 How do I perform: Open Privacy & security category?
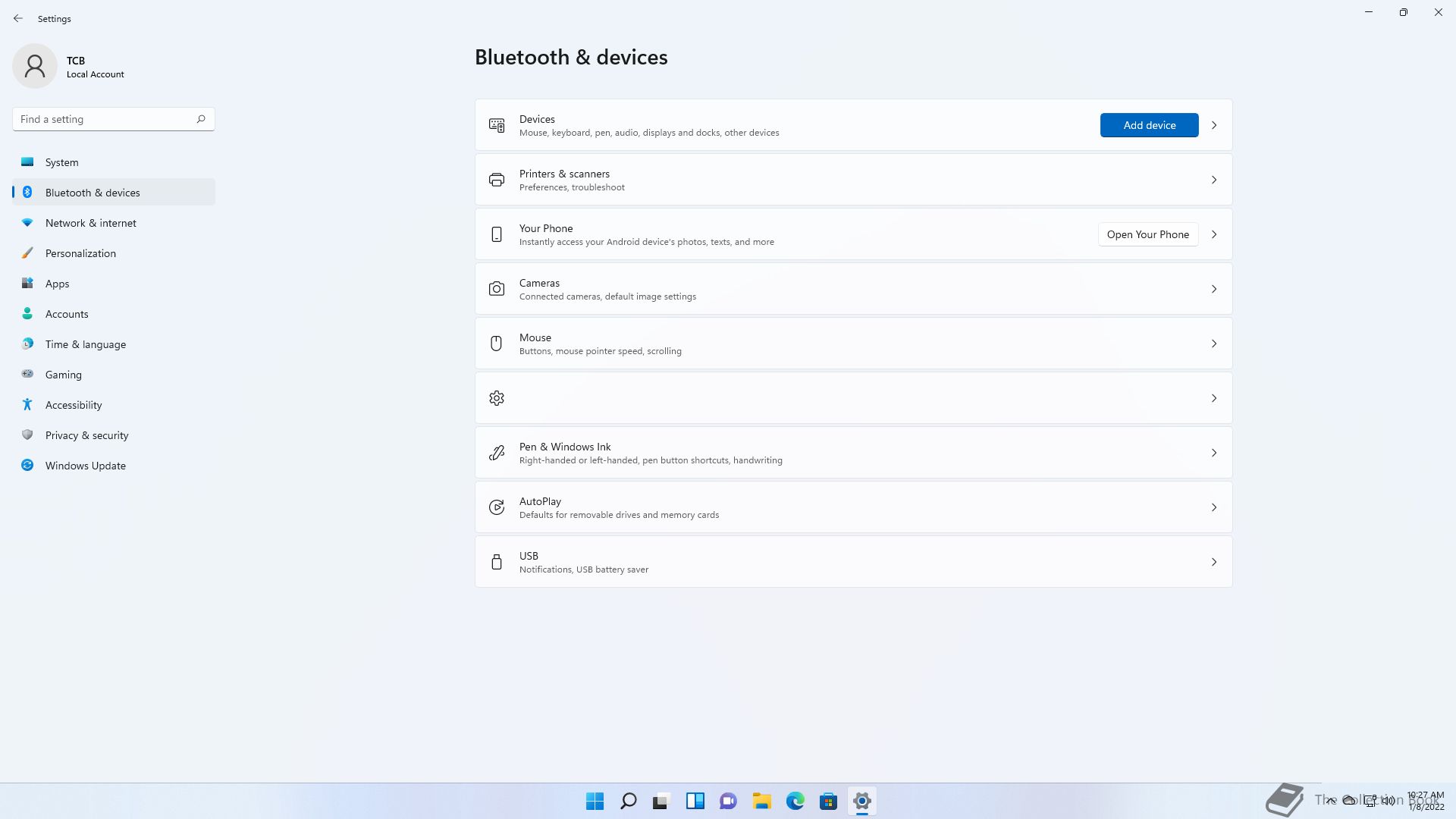pos(114,435)
